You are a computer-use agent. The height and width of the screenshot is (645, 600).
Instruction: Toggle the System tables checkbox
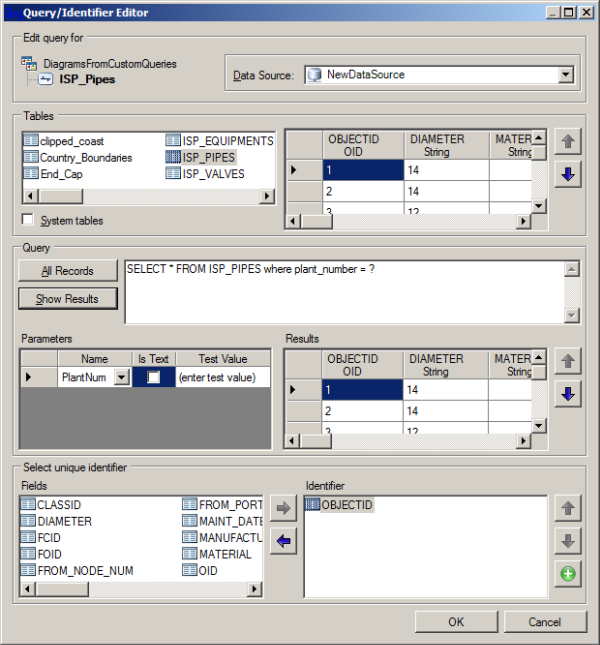(28, 220)
